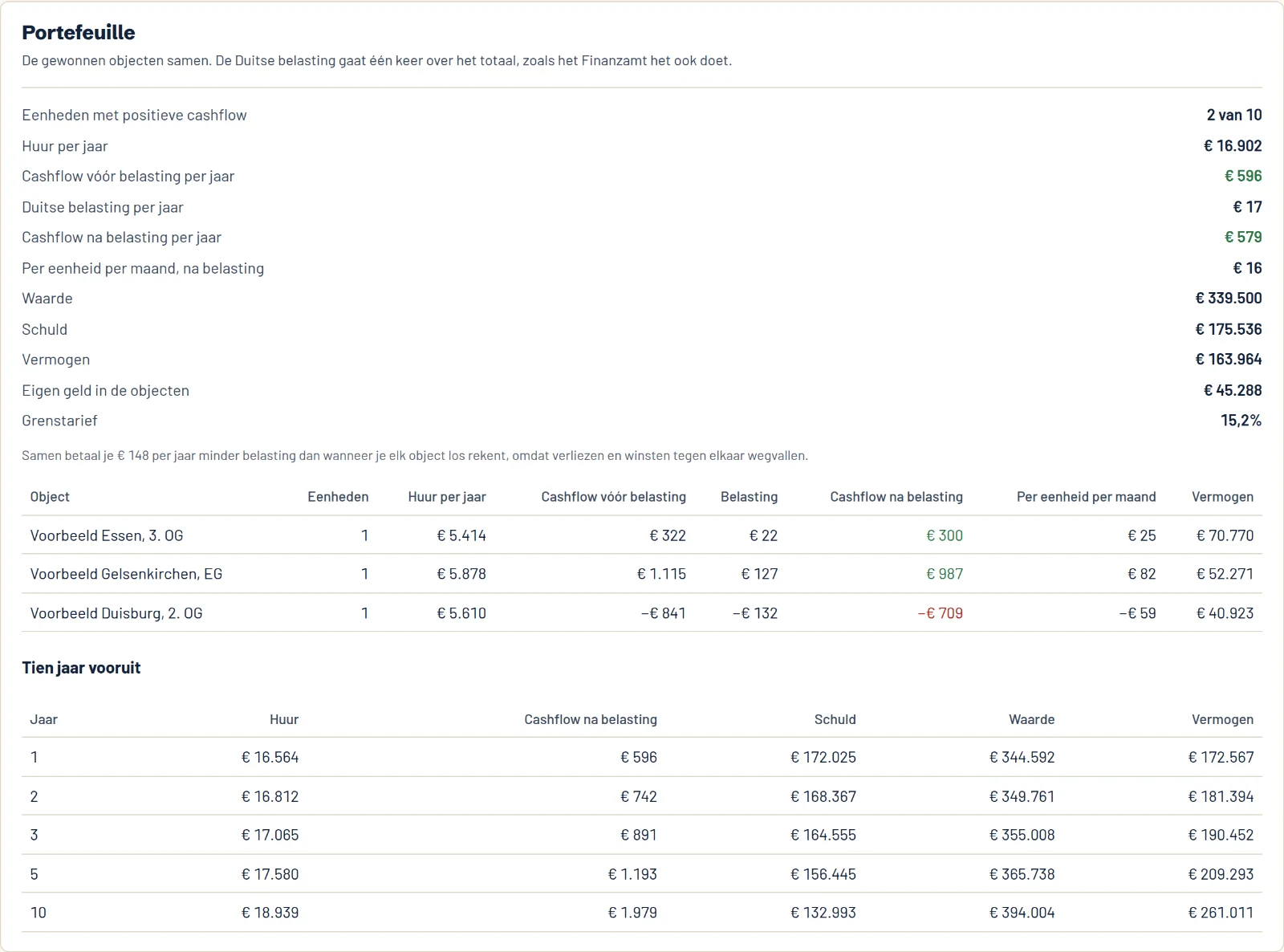Click the Tien jaar vooruit heading
The height and width of the screenshot is (952, 1284).
(81, 668)
